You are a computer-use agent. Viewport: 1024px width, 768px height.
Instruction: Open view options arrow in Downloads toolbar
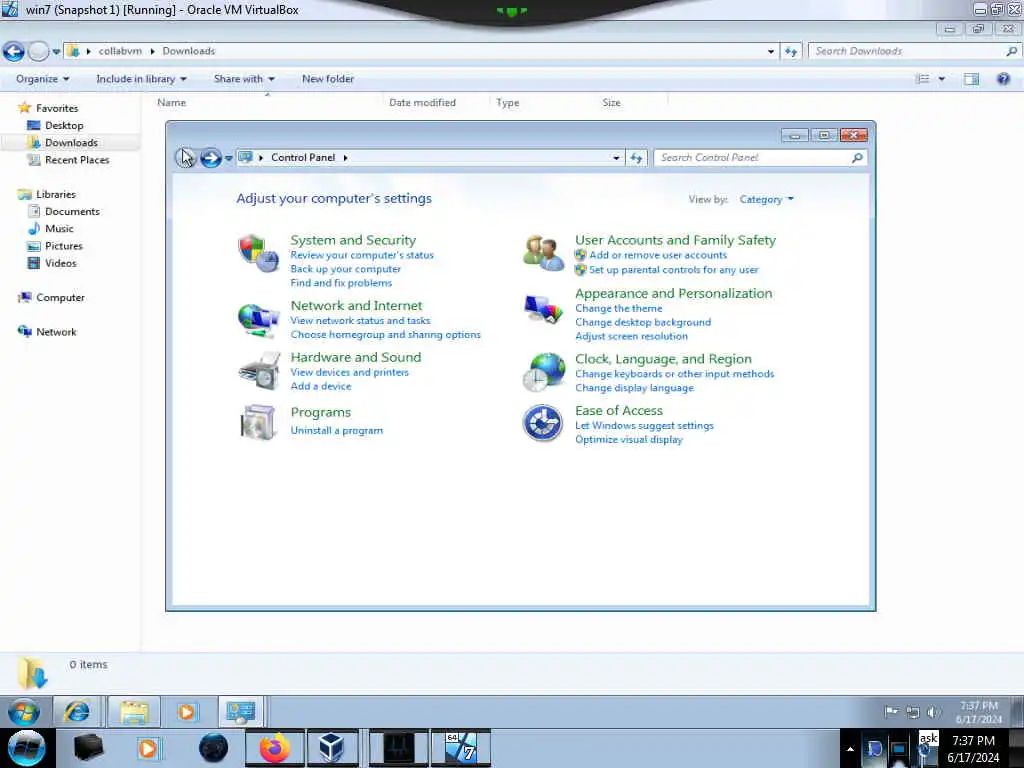click(942, 79)
